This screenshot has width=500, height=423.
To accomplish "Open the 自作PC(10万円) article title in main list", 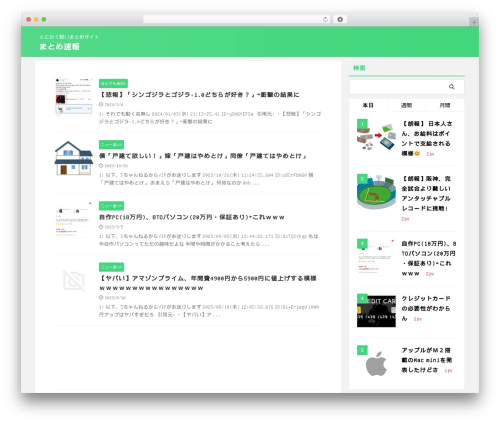I will click(x=192, y=217).
